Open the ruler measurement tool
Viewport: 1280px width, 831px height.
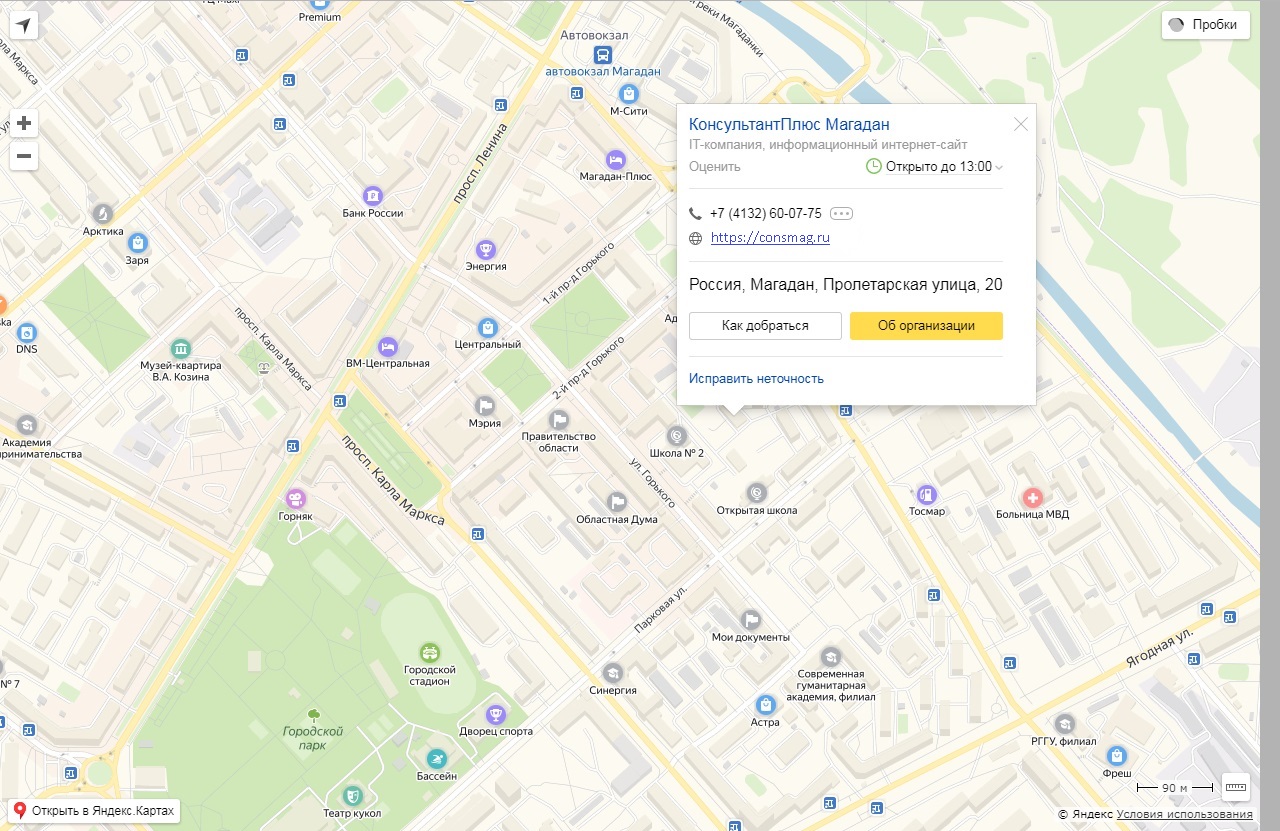tap(1236, 787)
